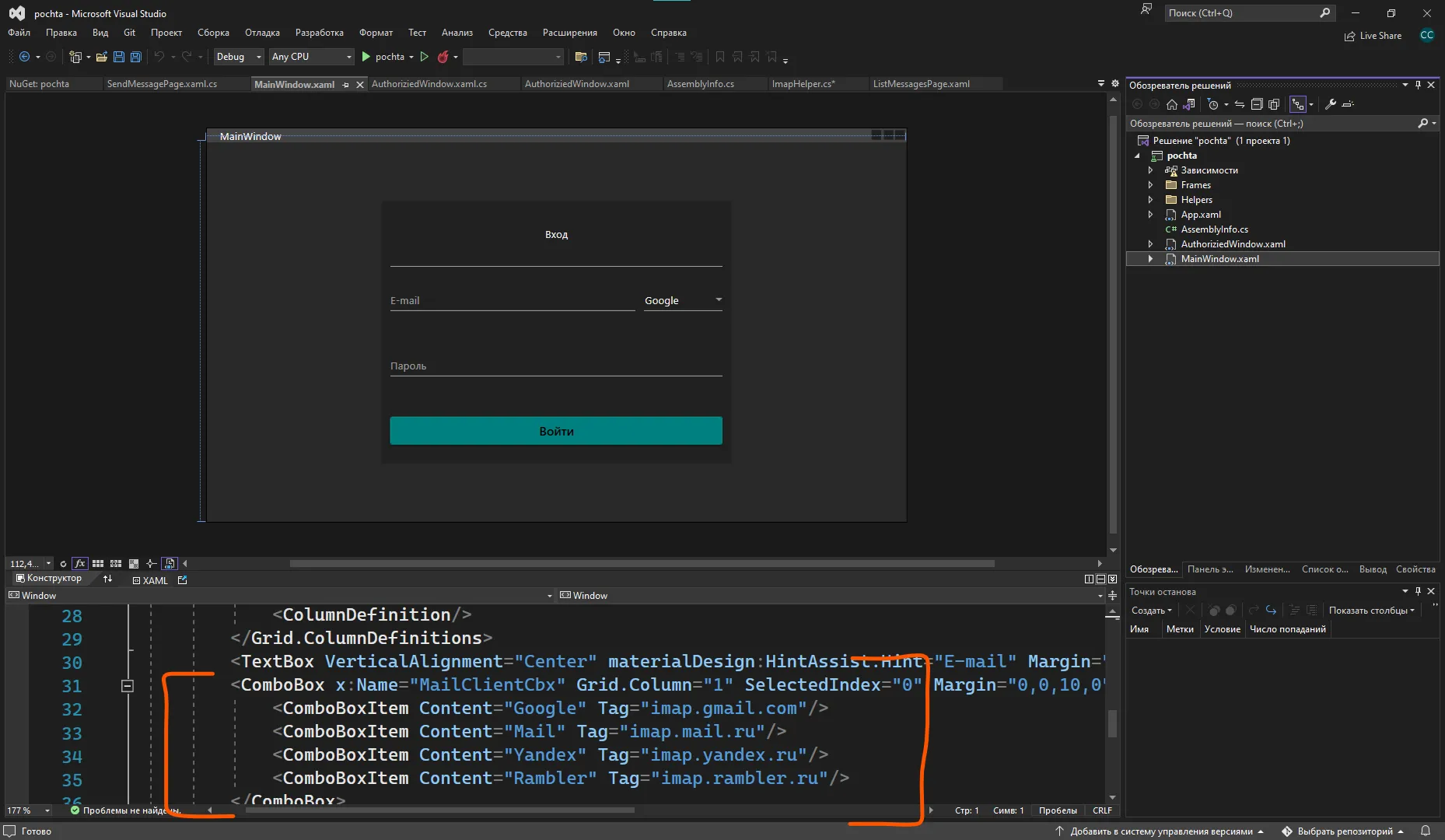Save the current file with the disk icon
Image resolution: width=1445 pixels, height=840 pixels.
pos(119,57)
